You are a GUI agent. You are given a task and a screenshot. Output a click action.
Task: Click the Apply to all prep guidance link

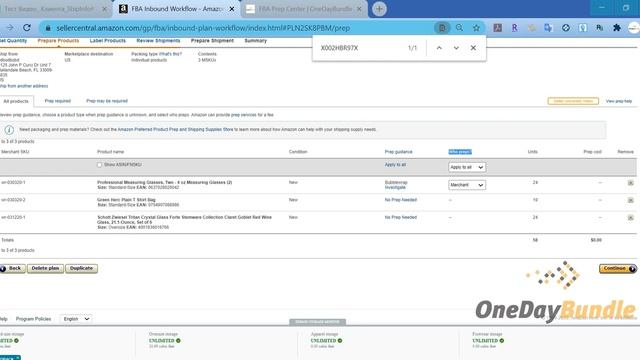click(x=395, y=165)
